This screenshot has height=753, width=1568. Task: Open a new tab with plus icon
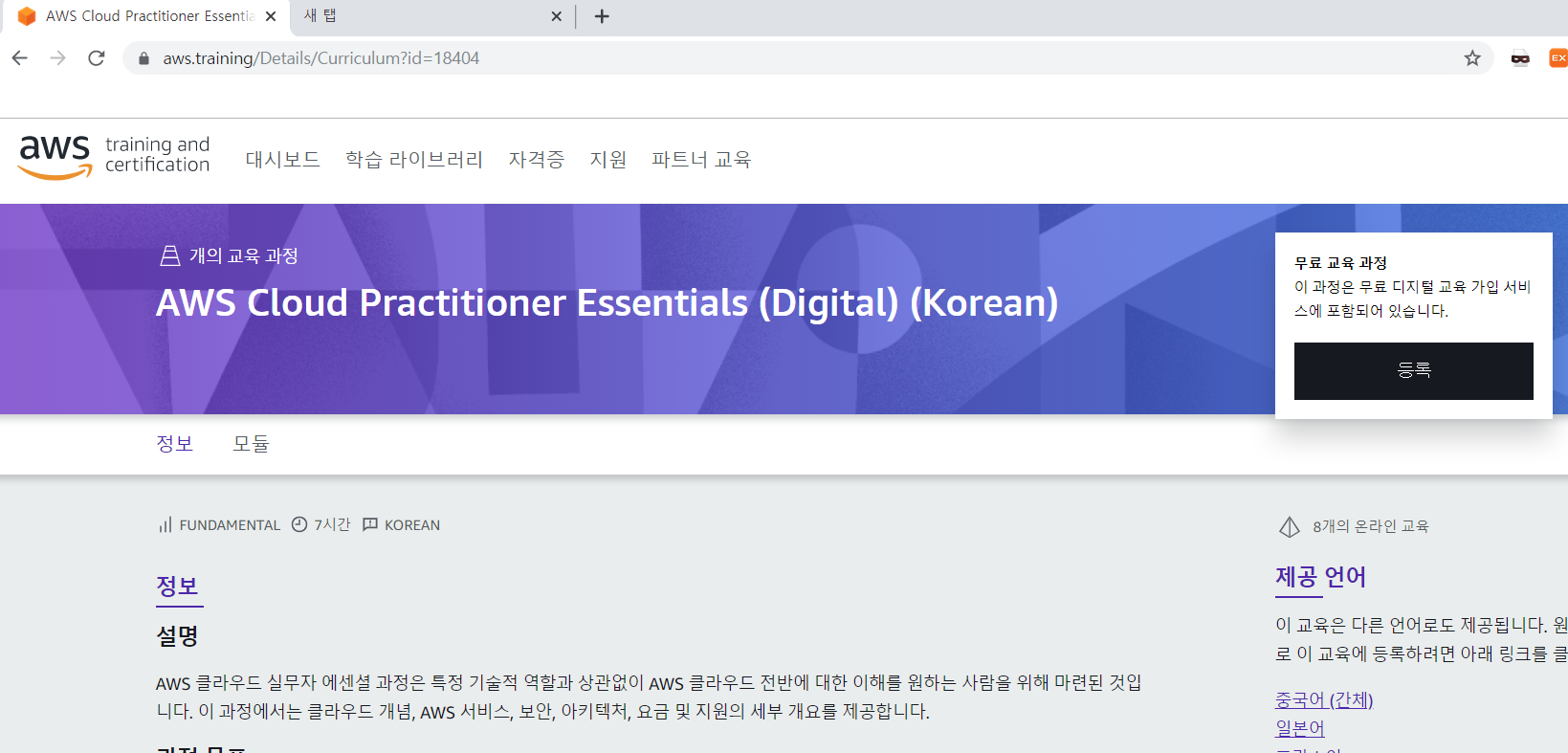click(602, 16)
